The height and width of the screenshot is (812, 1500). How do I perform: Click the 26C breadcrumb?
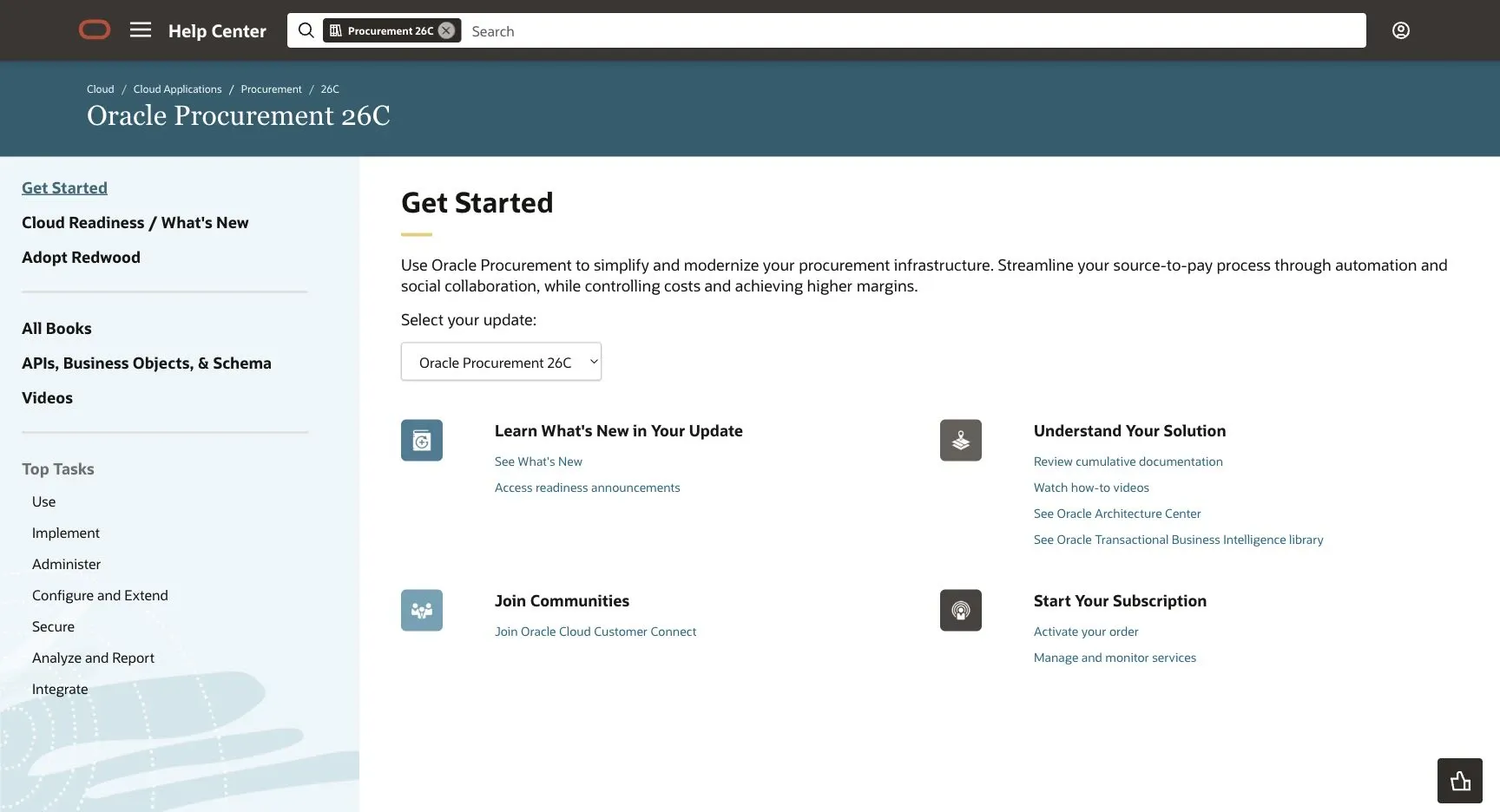[x=330, y=89]
